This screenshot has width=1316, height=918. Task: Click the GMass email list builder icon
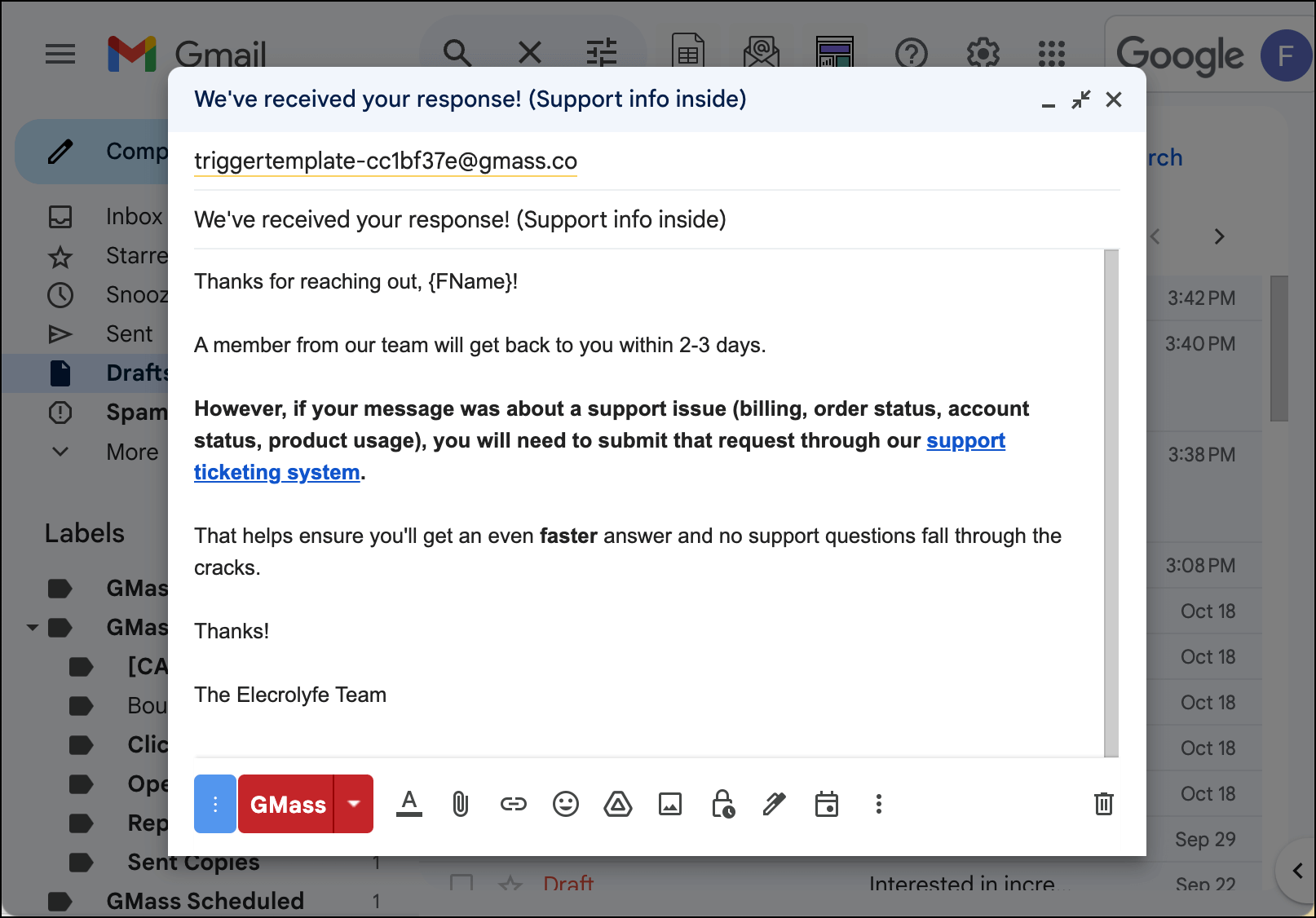(762, 54)
